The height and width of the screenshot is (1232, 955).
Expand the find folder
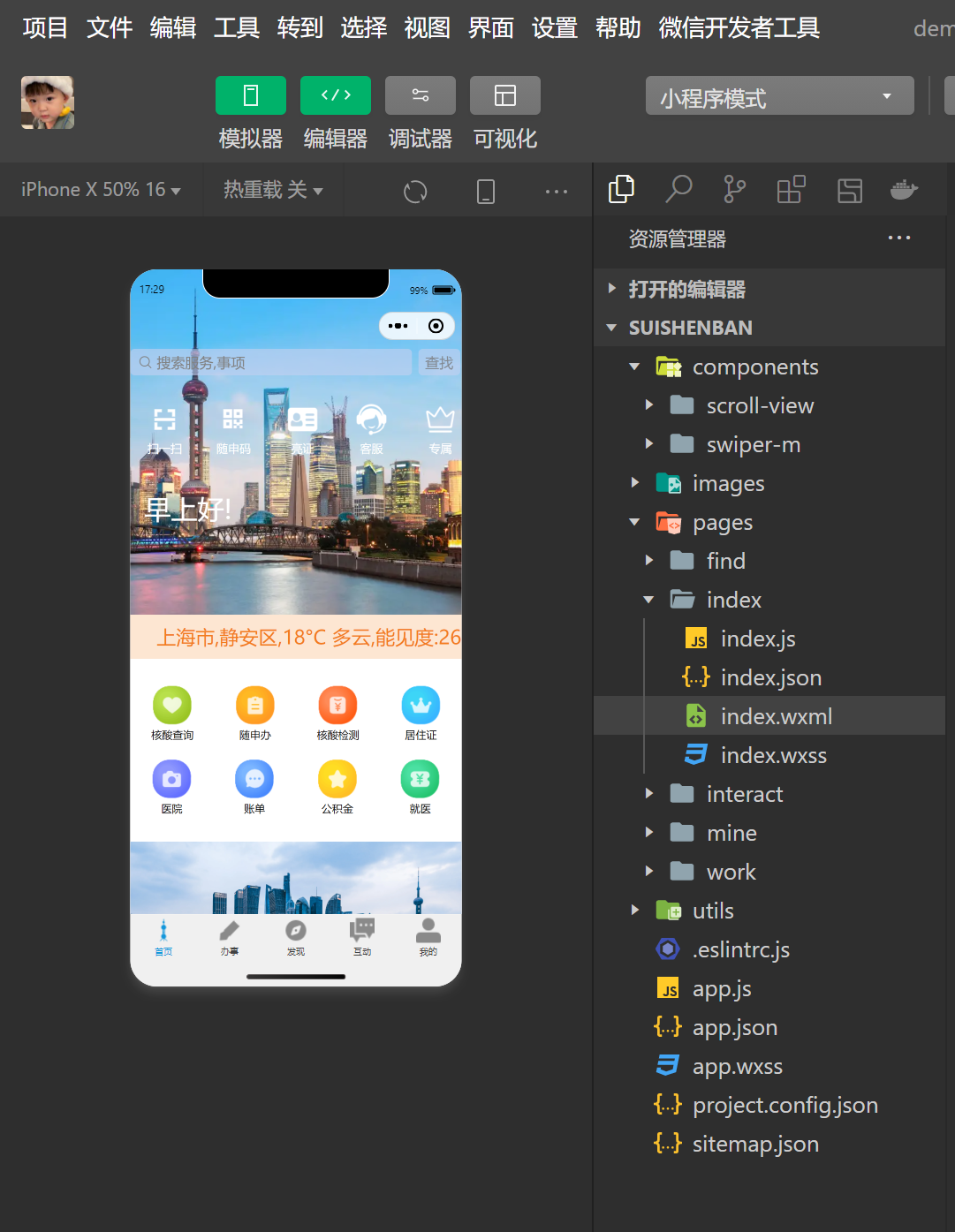[769, 561]
